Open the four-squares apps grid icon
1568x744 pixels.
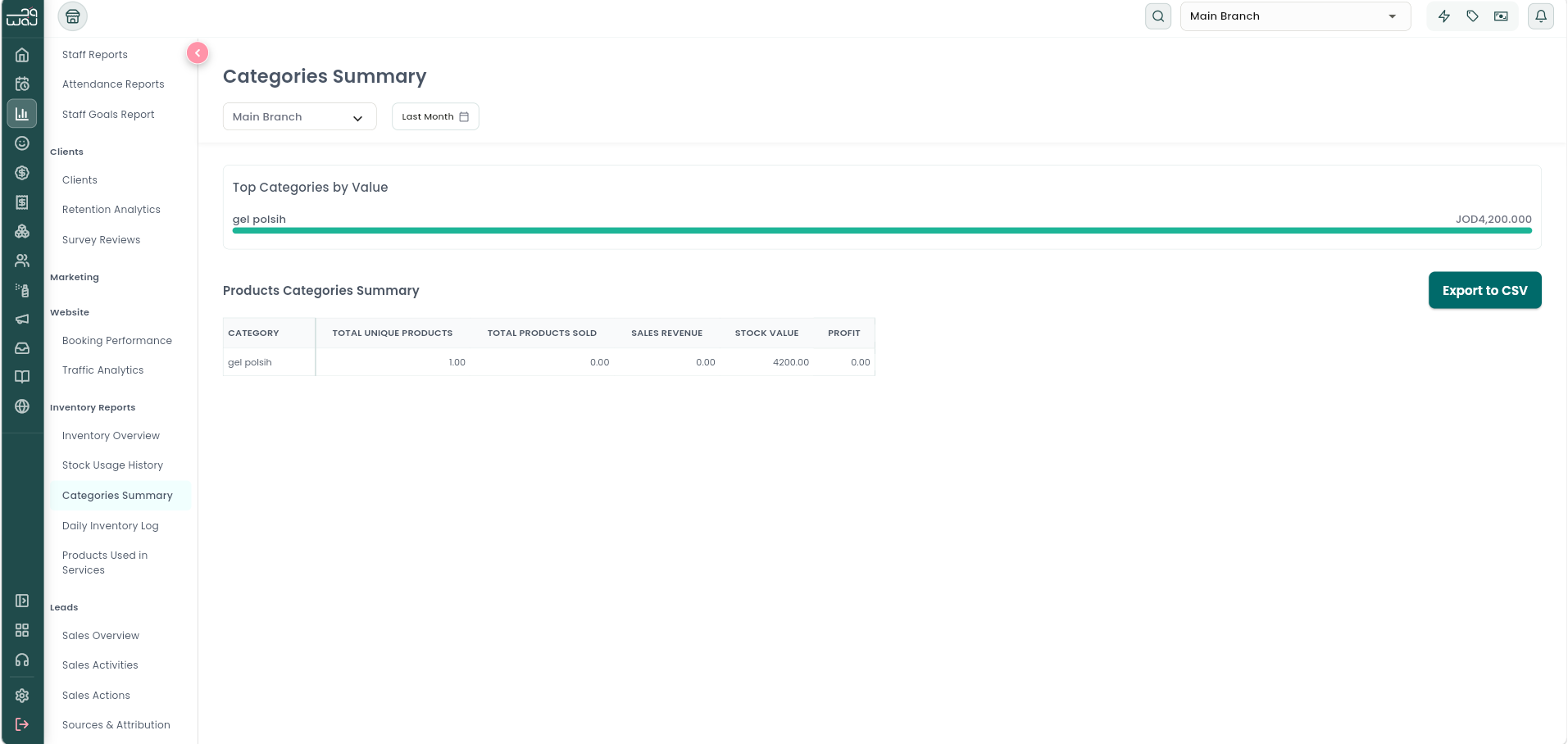[22, 630]
